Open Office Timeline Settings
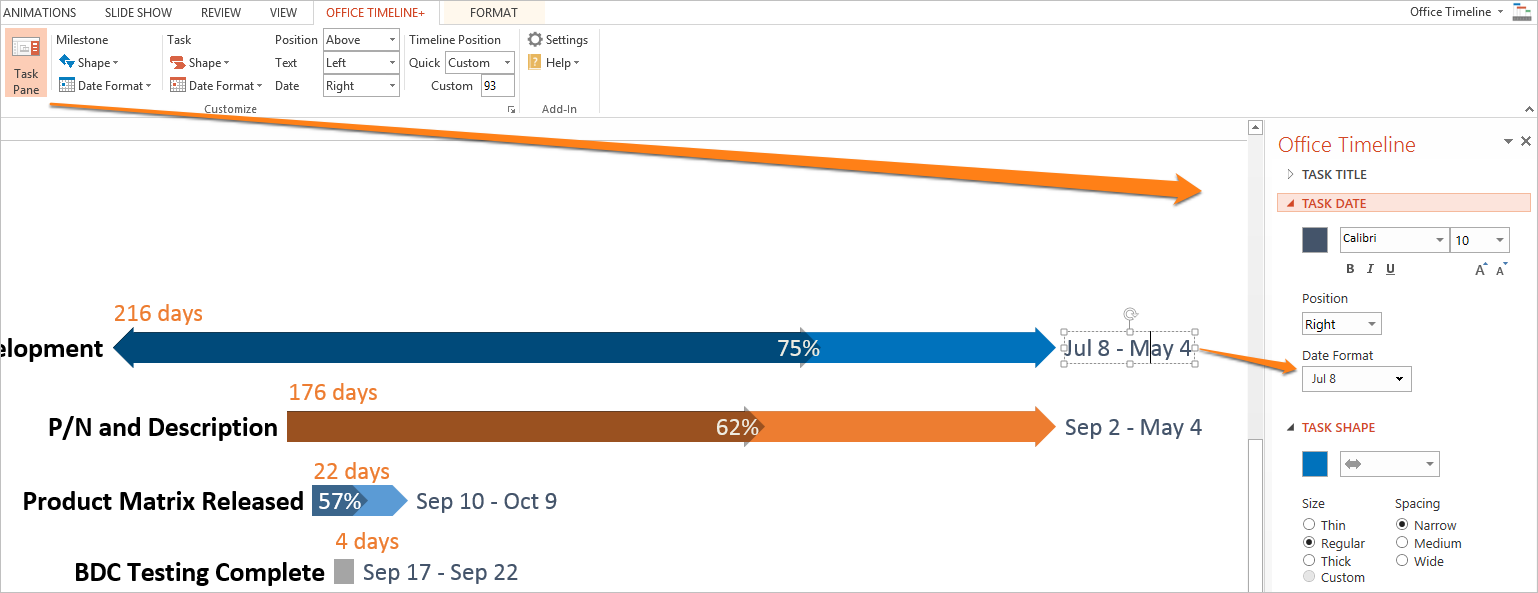1538x593 pixels. (x=558, y=40)
